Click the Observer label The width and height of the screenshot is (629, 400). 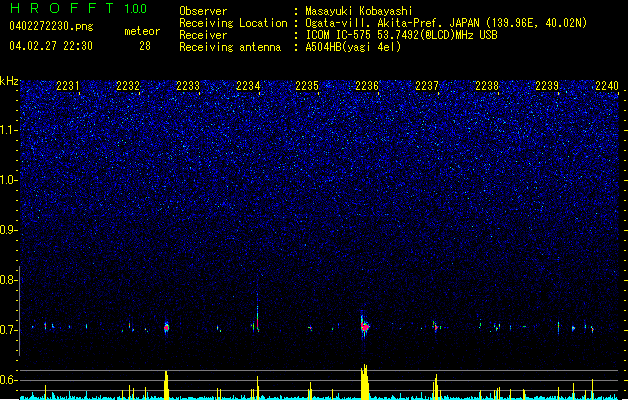tap(203, 11)
